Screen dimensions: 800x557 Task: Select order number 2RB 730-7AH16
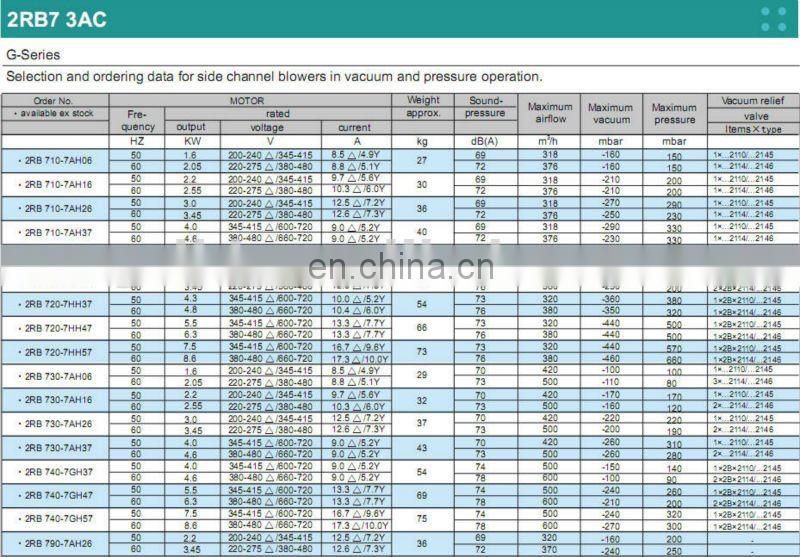tap(58, 400)
